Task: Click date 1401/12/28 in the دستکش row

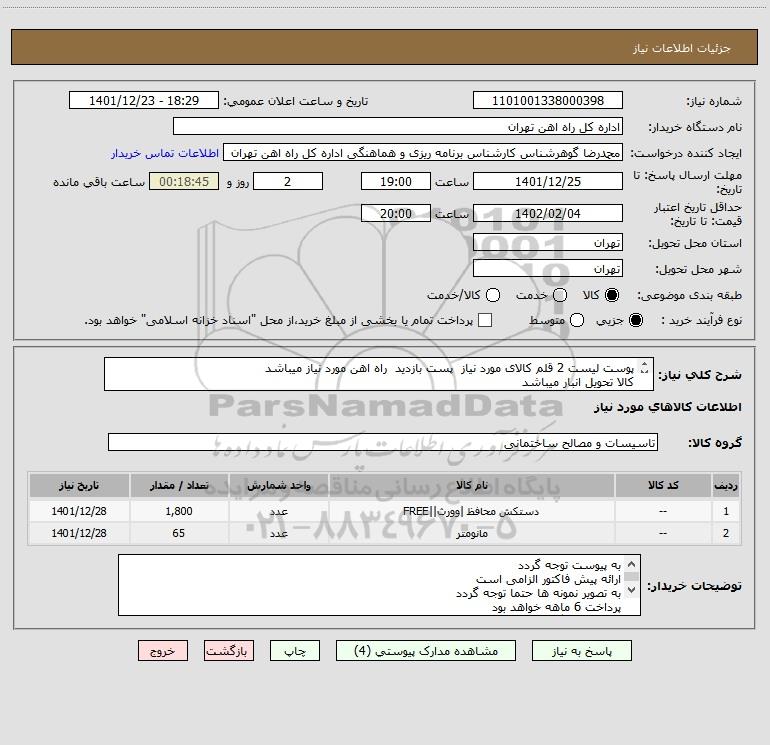Action: coord(79,511)
